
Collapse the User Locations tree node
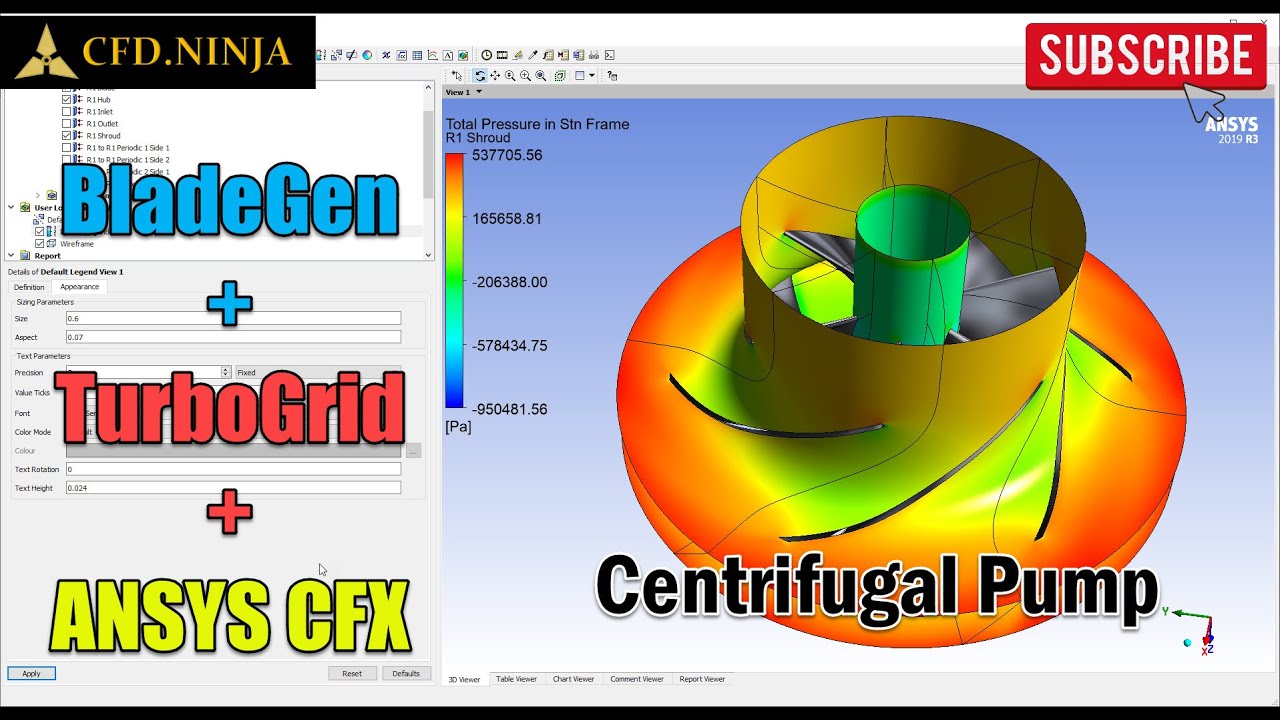click(11, 208)
